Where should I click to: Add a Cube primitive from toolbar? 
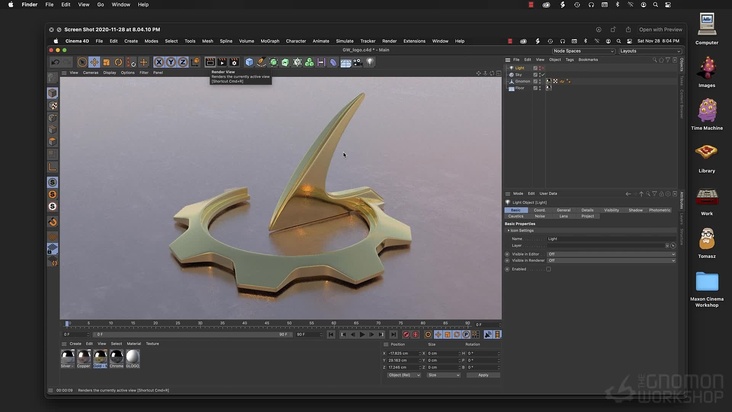coord(249,62)
